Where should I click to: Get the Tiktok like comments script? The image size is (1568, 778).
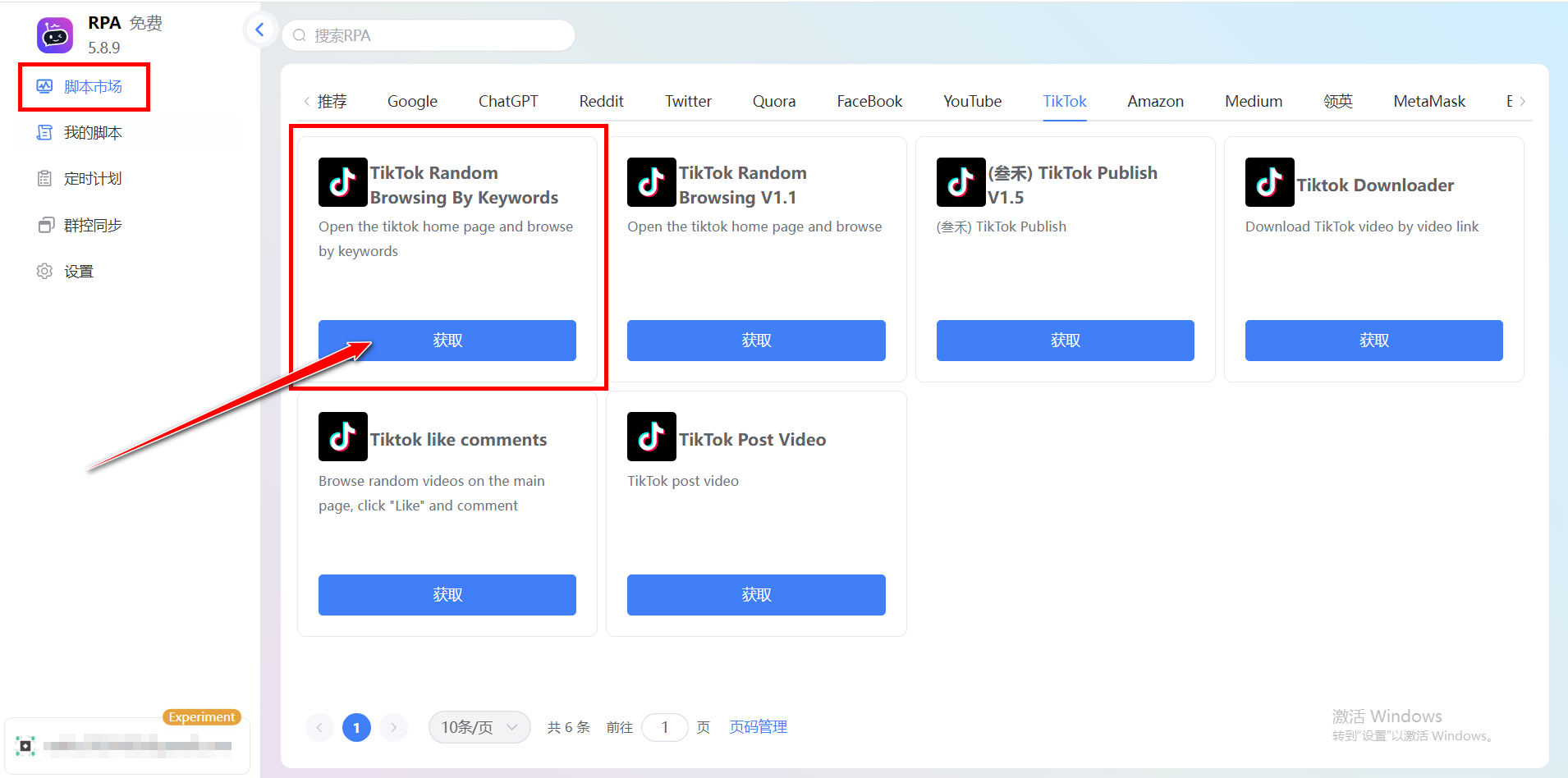[x=447, y=595]
